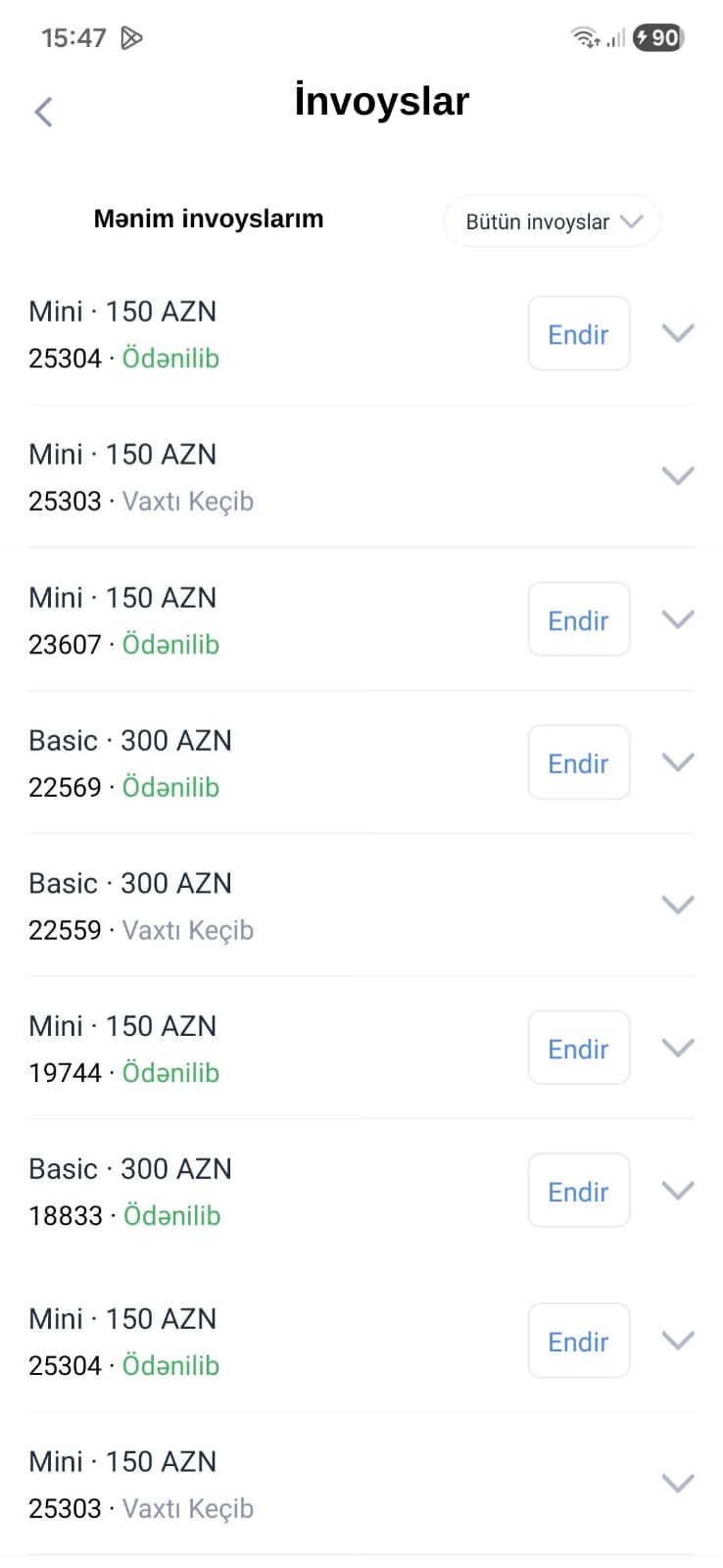This screenshot has height=1568, width=723.
Task: Tap the back arrow icon
Action: (43, 112)
